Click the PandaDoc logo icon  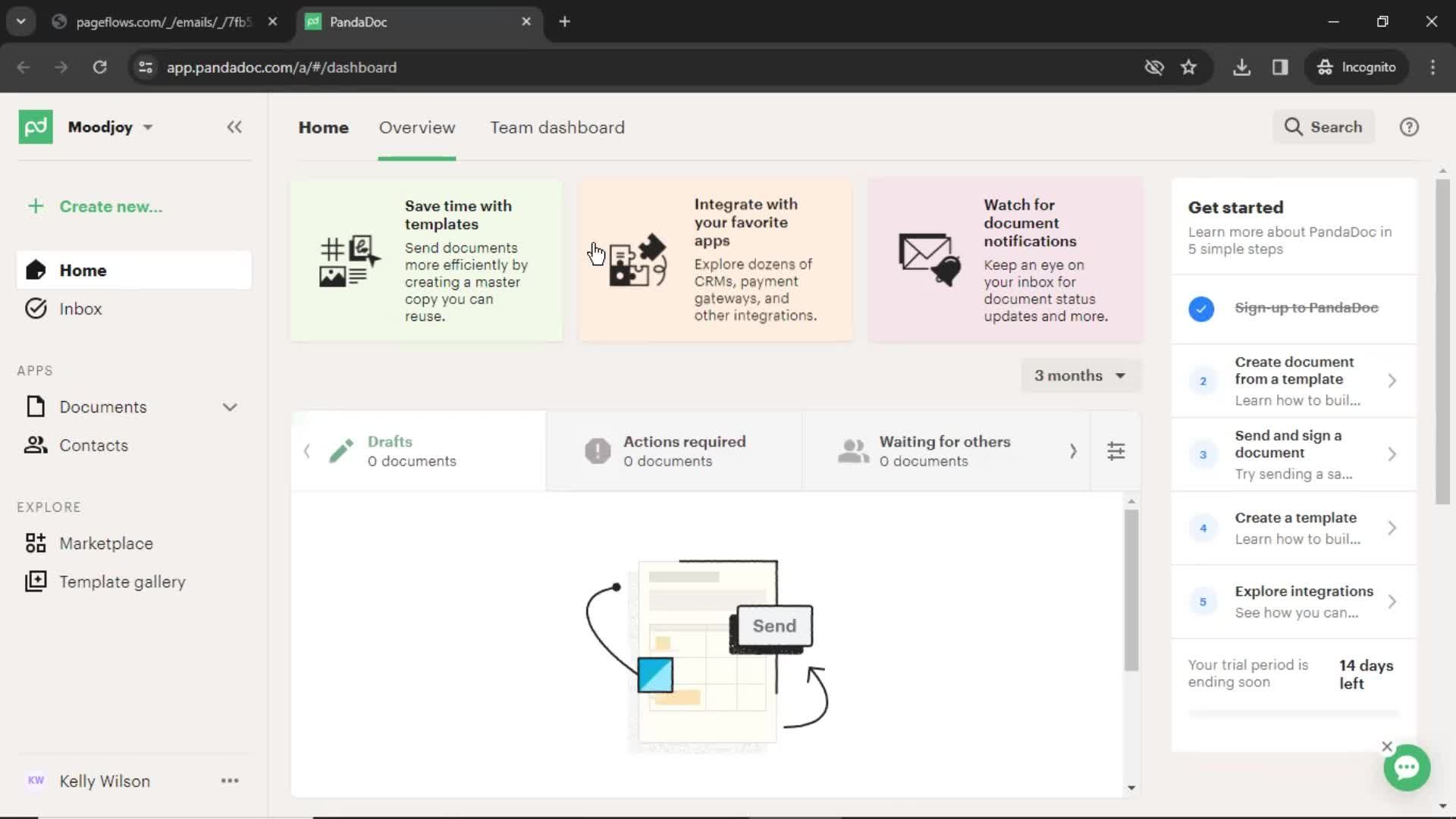pyautogui.click(x=36, y=127)
